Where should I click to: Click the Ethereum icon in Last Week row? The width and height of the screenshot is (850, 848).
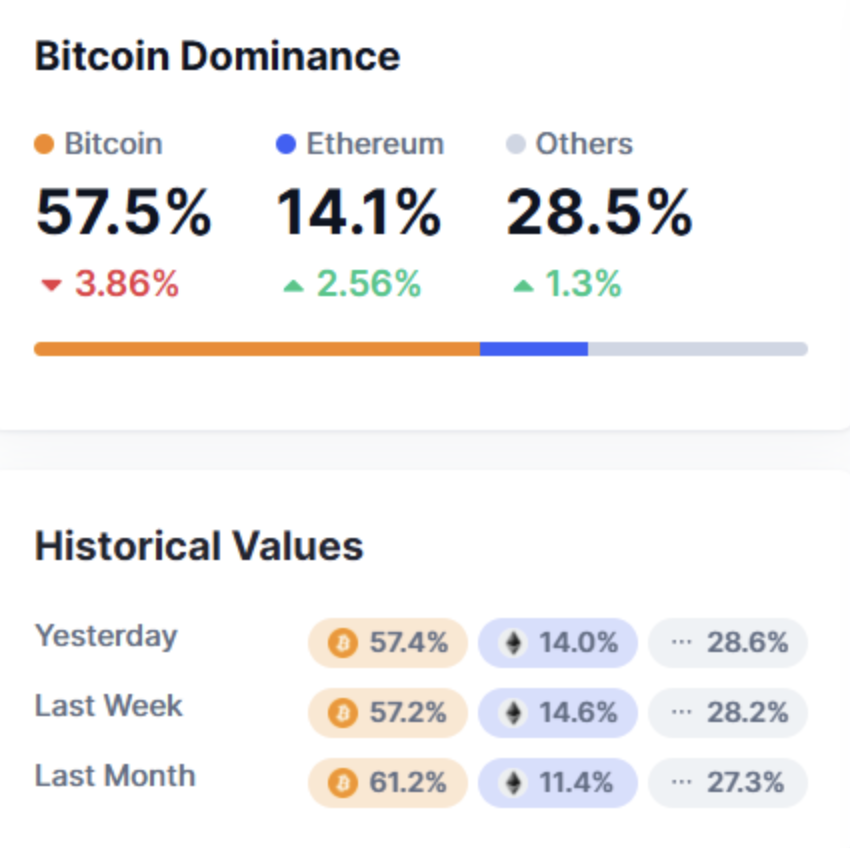click(513, 713)
